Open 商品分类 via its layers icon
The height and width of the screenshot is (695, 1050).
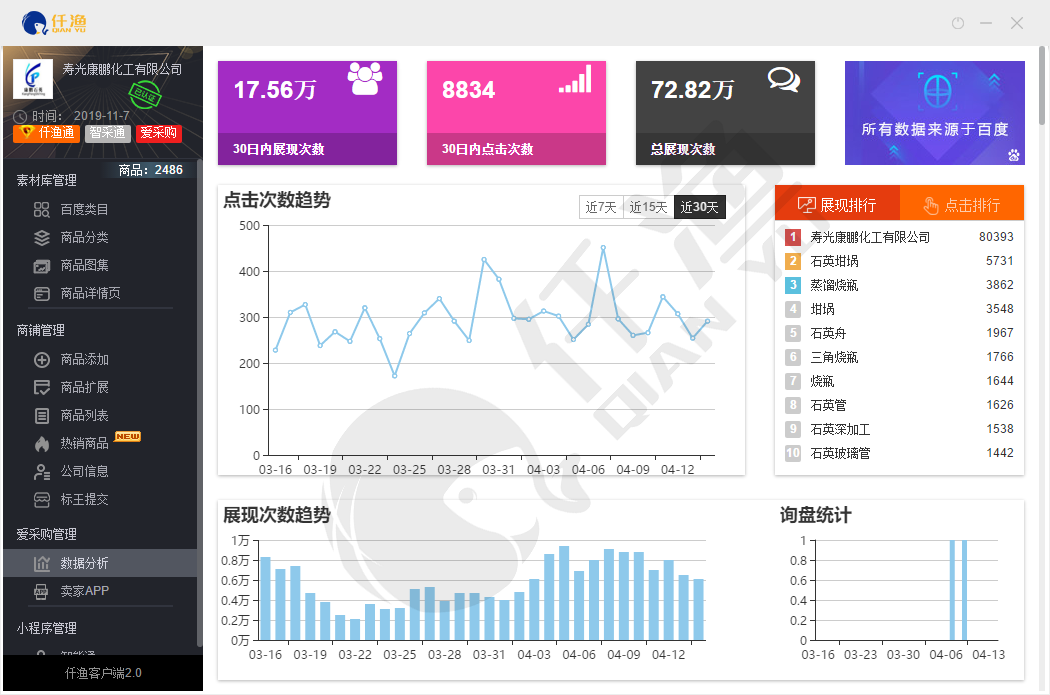[42, 237]
